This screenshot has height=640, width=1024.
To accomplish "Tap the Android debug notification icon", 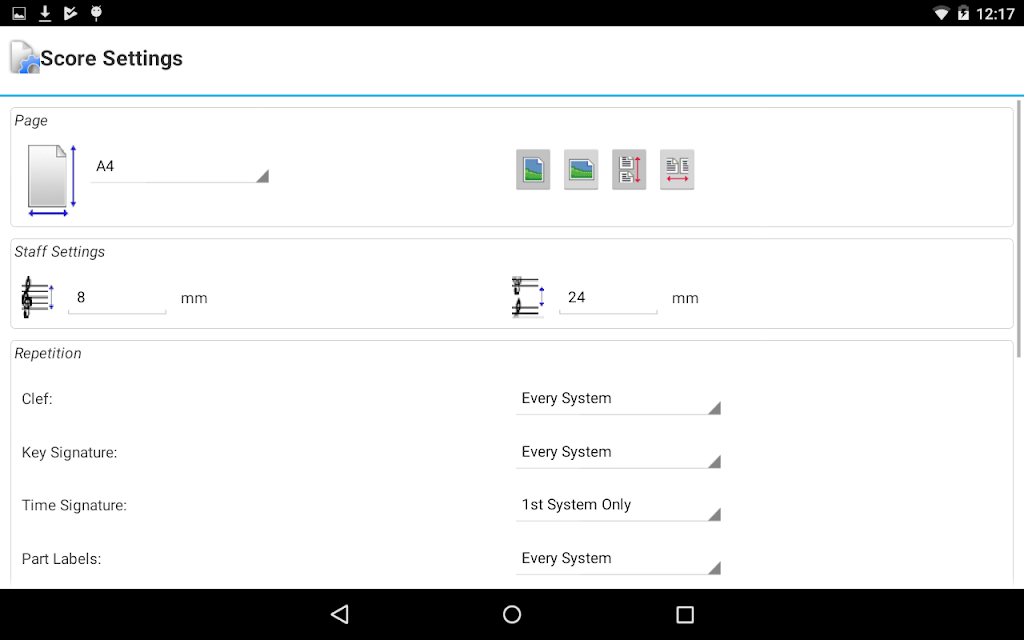I will [x=96, y=13].
